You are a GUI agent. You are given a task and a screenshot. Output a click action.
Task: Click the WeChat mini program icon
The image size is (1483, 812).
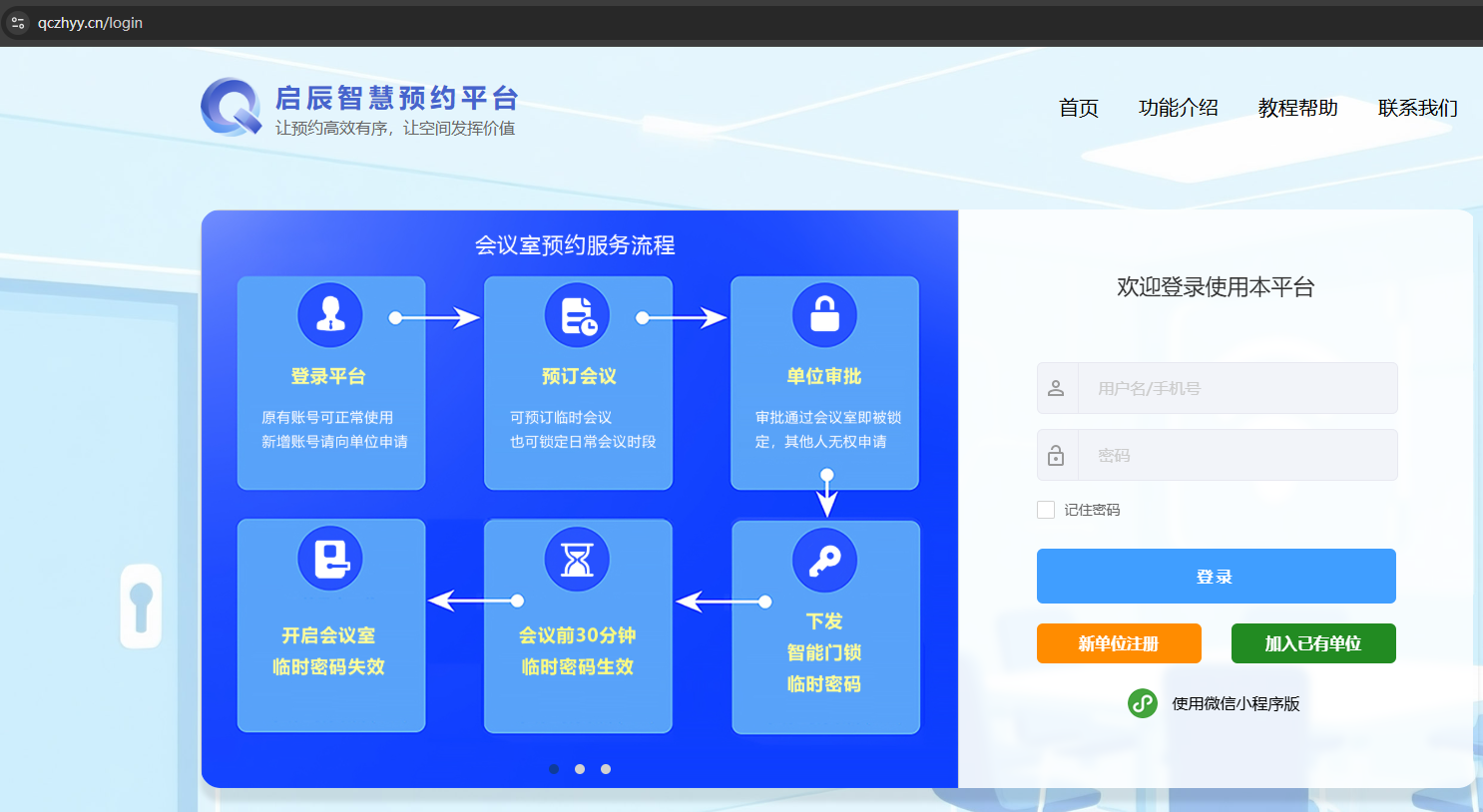[1142, 703]
